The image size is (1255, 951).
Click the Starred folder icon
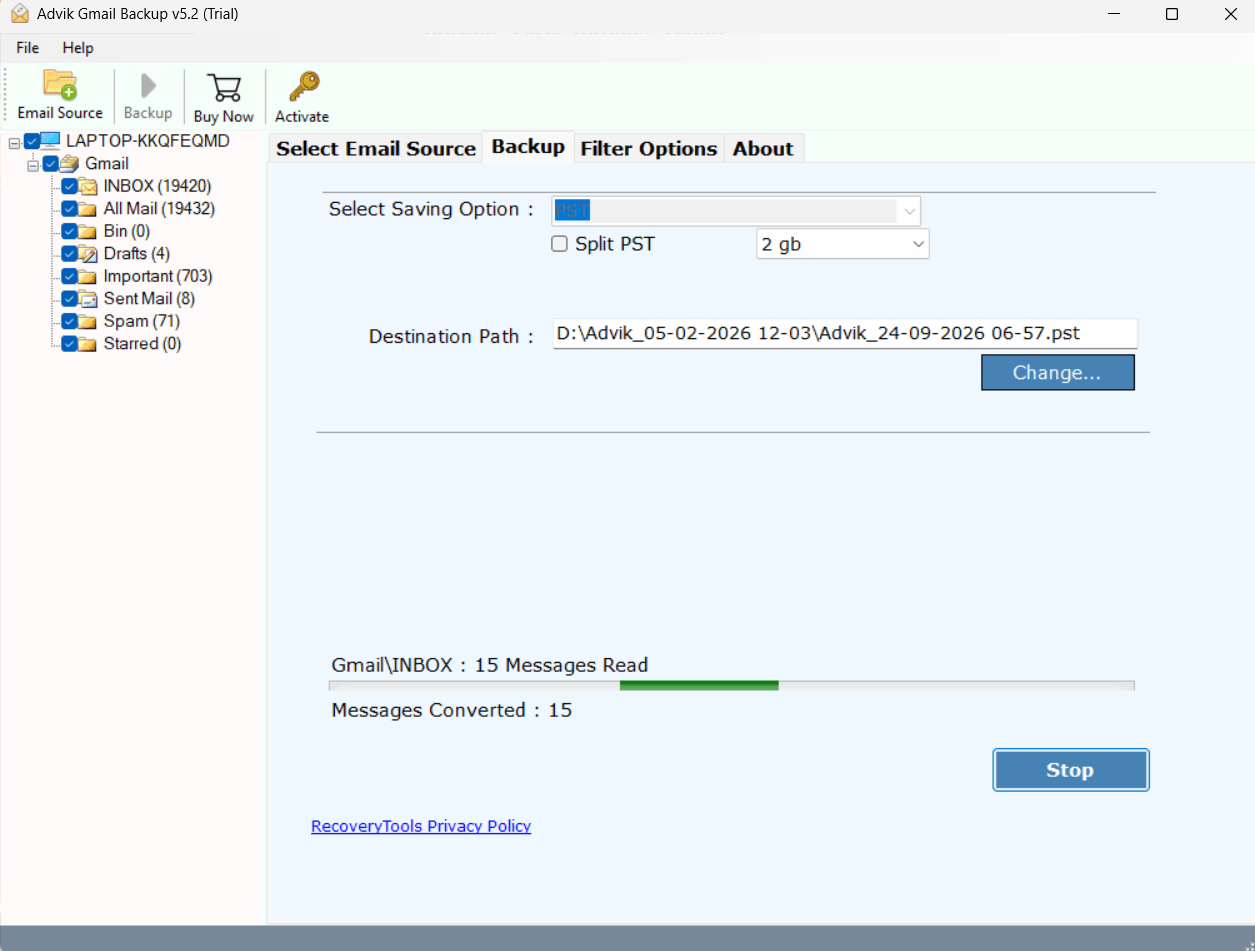pos(89,344)
